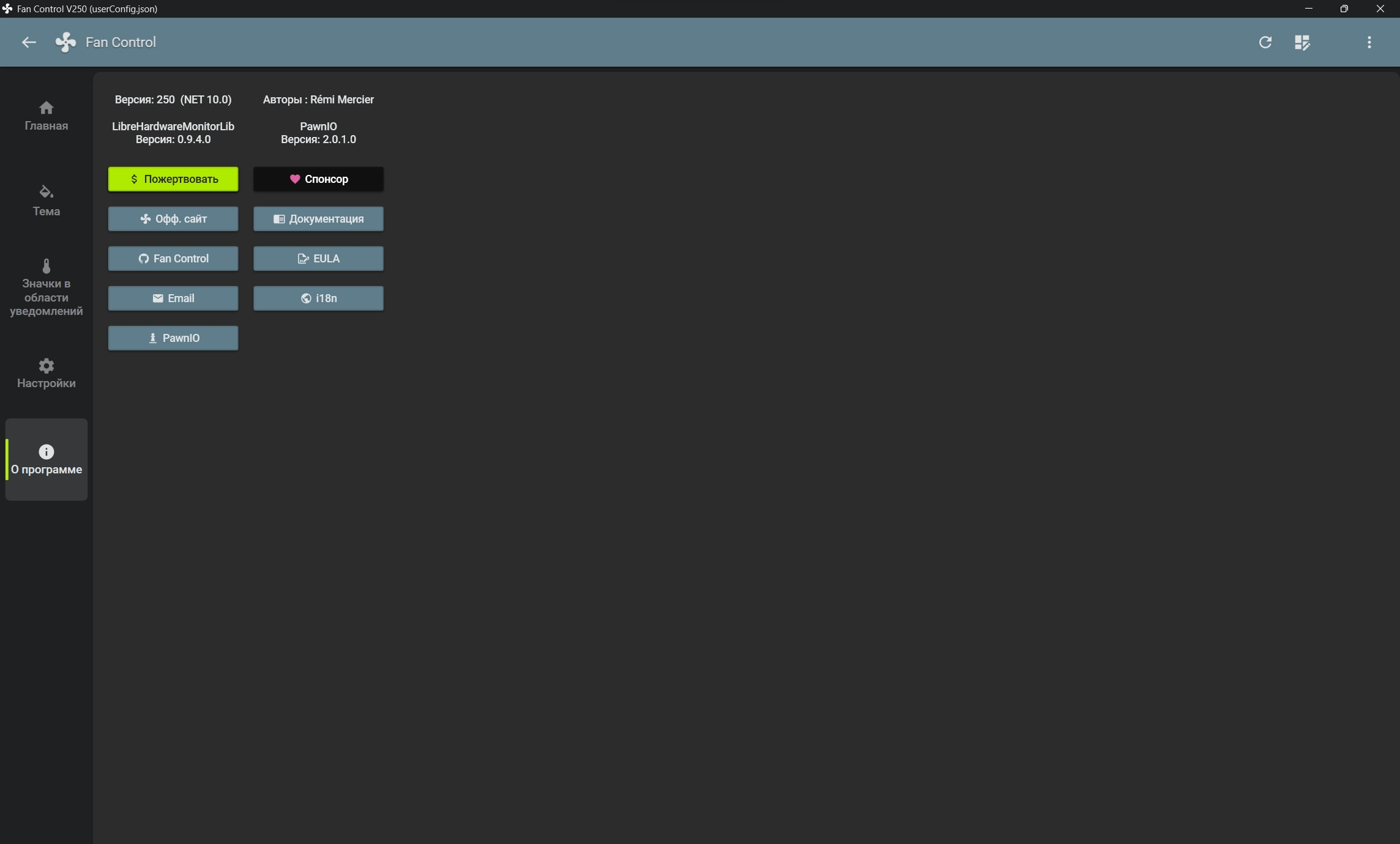Click the refresh sensors icon
Screen dimensions: 1400x844
1265,42
